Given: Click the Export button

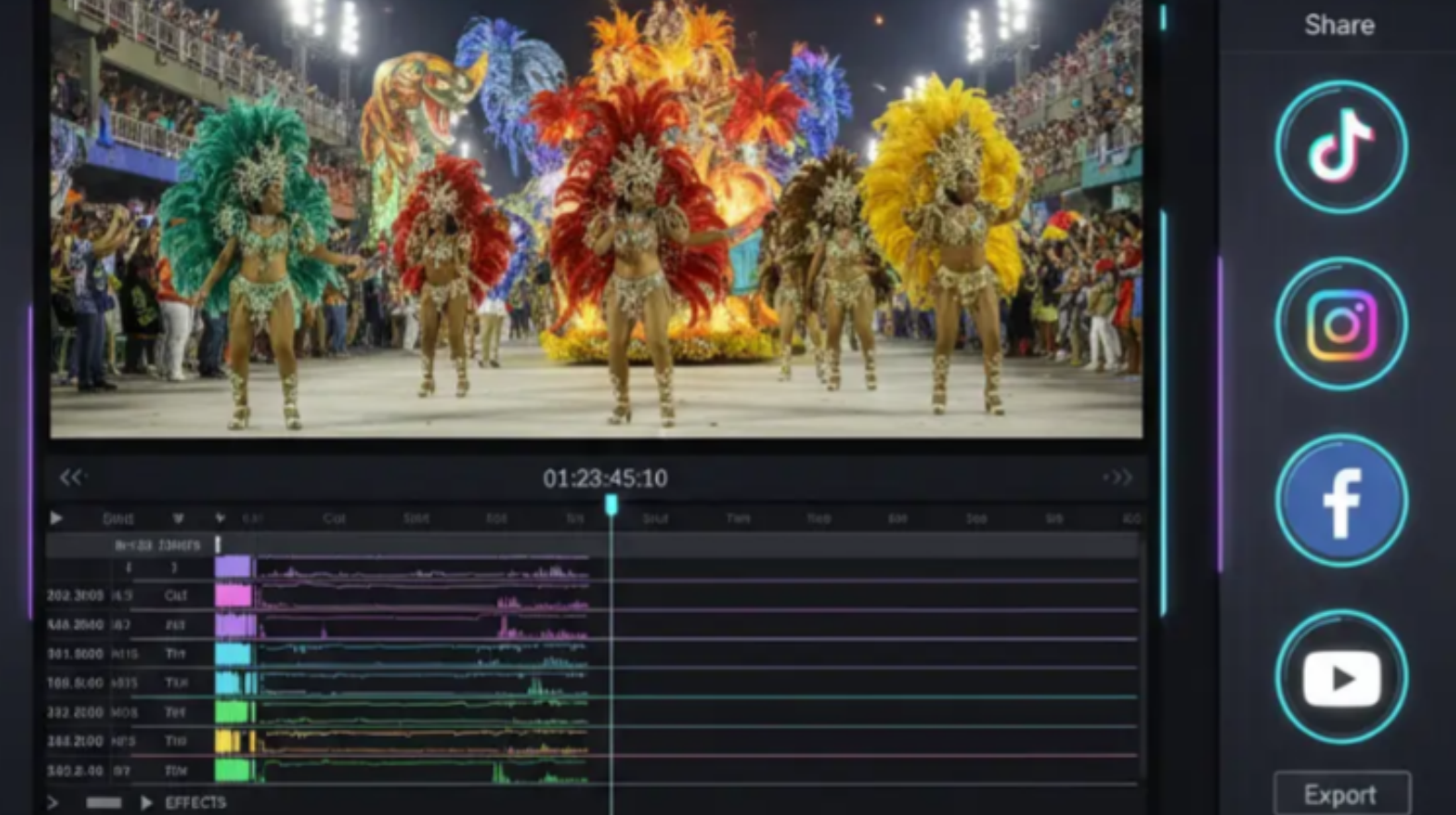Looking at the screenshot, I should 1341,794.
